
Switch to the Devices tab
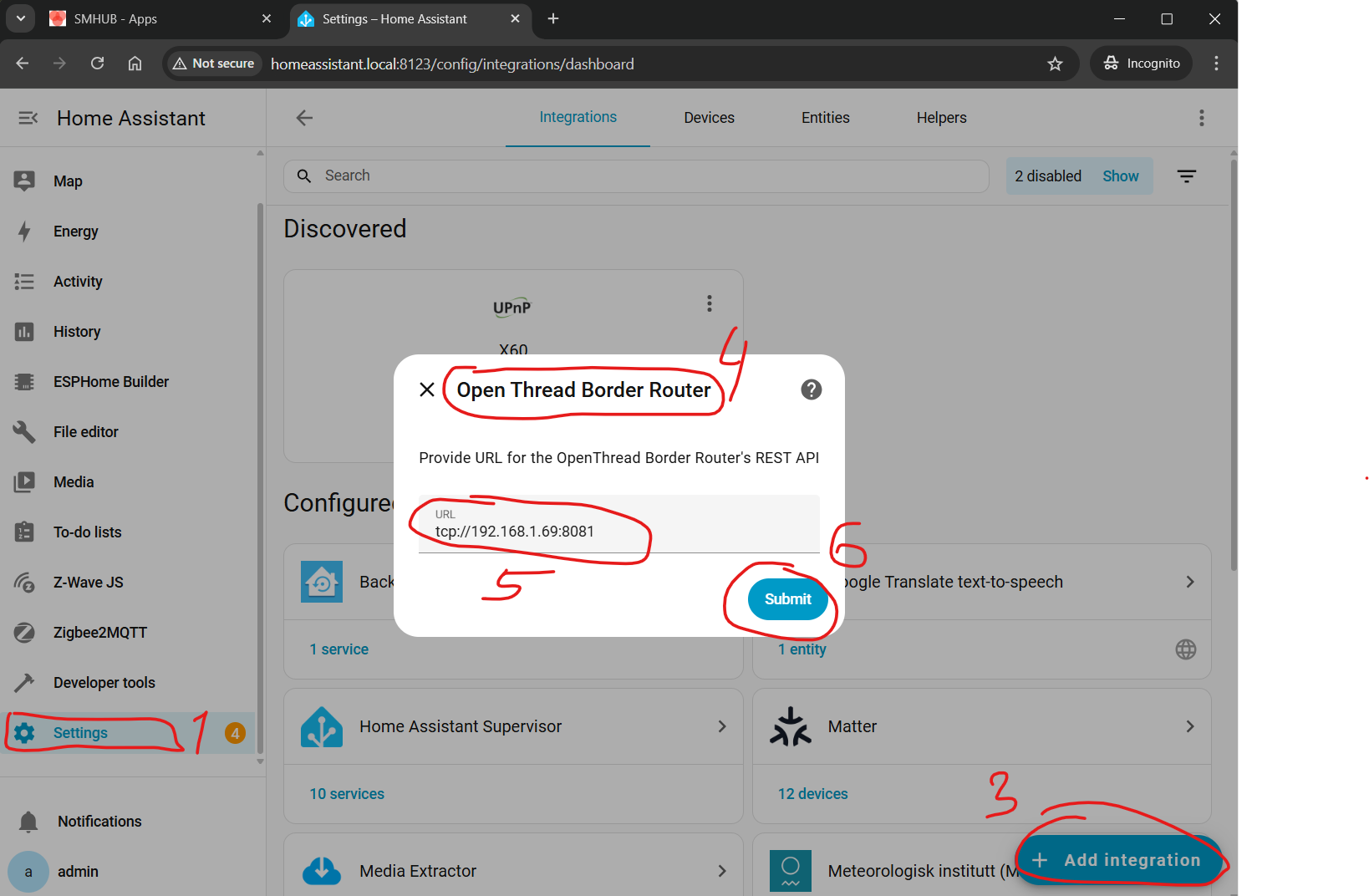pyautogui.click(x=709, y=118)
